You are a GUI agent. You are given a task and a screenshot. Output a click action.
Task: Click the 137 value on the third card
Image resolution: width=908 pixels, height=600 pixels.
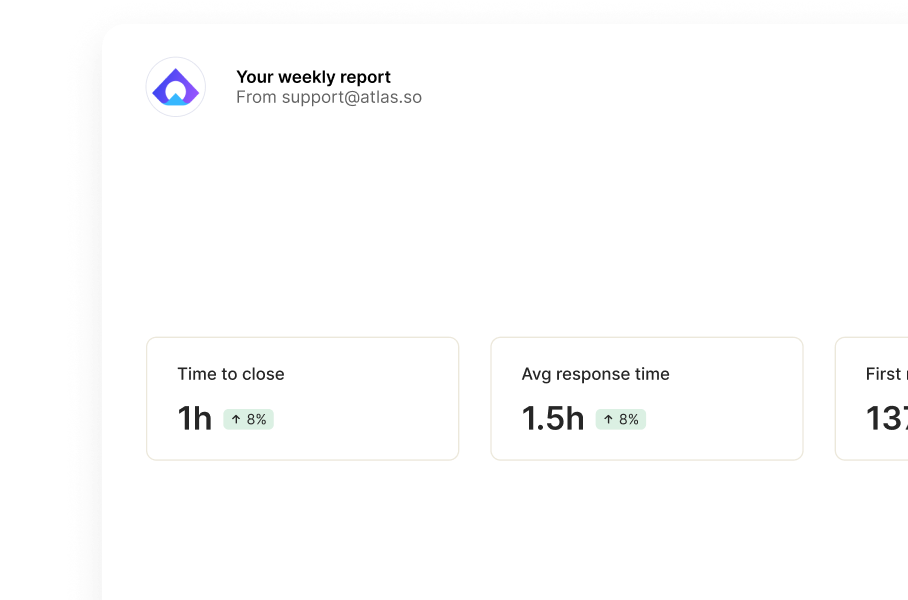pos(887,418)
